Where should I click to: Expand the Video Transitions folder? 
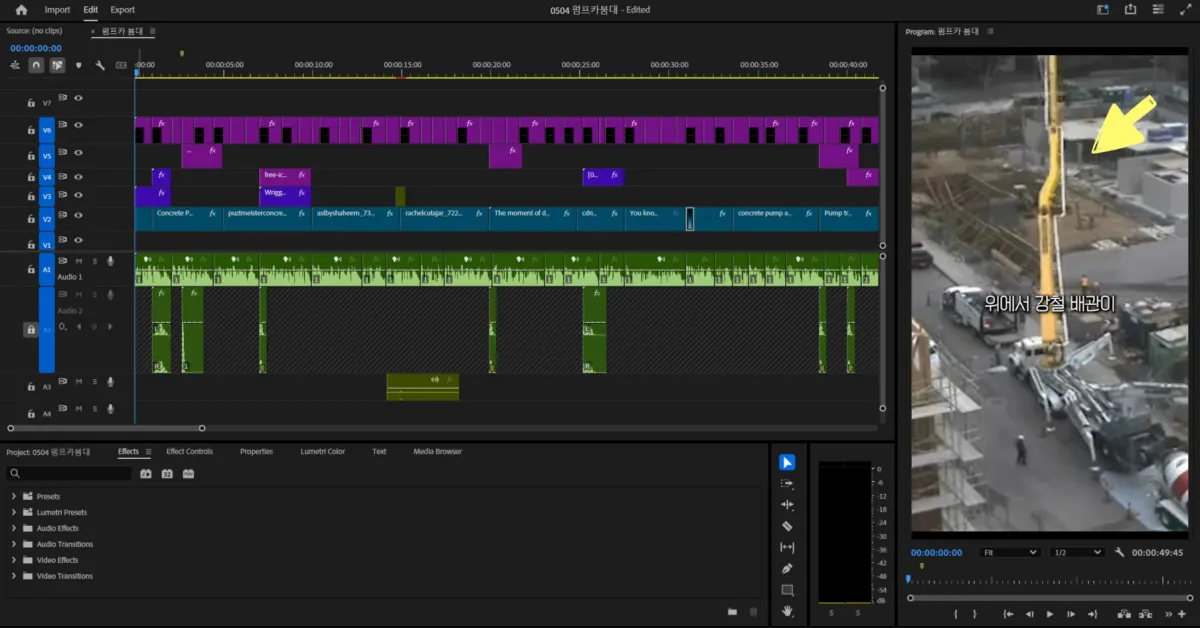click(x=14, y=576)
